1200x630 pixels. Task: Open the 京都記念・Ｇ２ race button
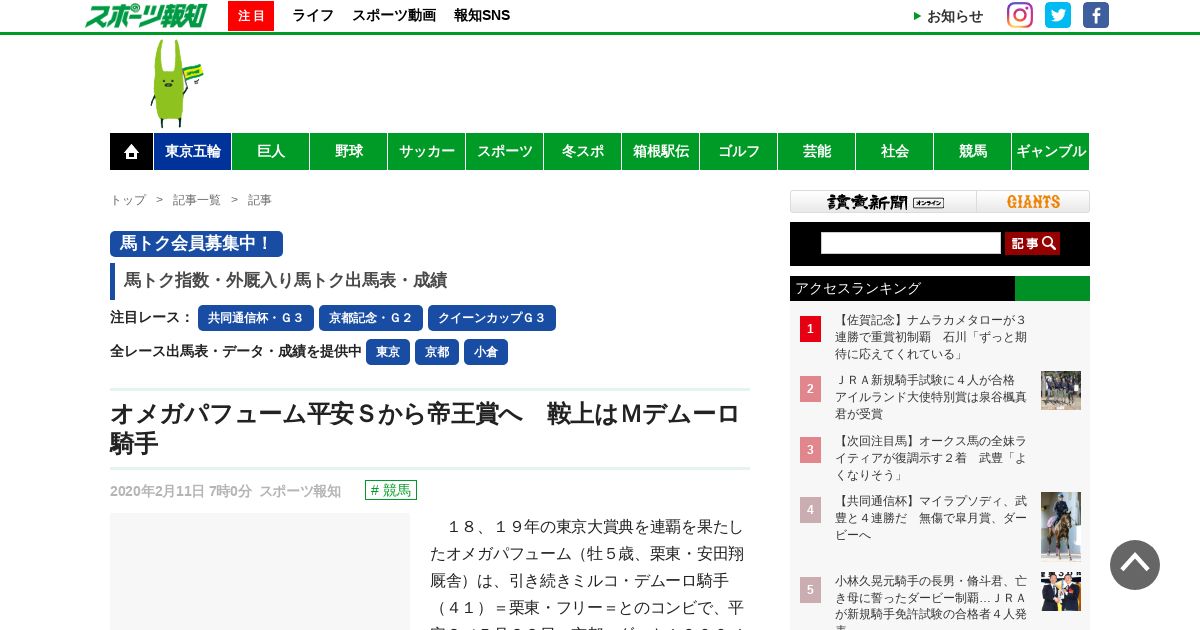pyautogui.click(x=371, y=318)
